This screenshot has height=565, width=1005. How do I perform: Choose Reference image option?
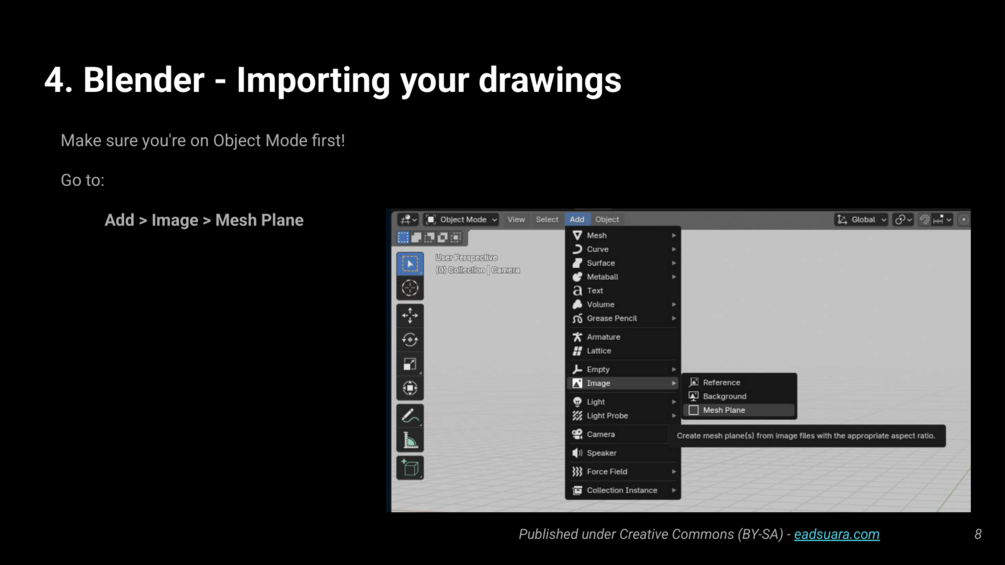[739, 382]
